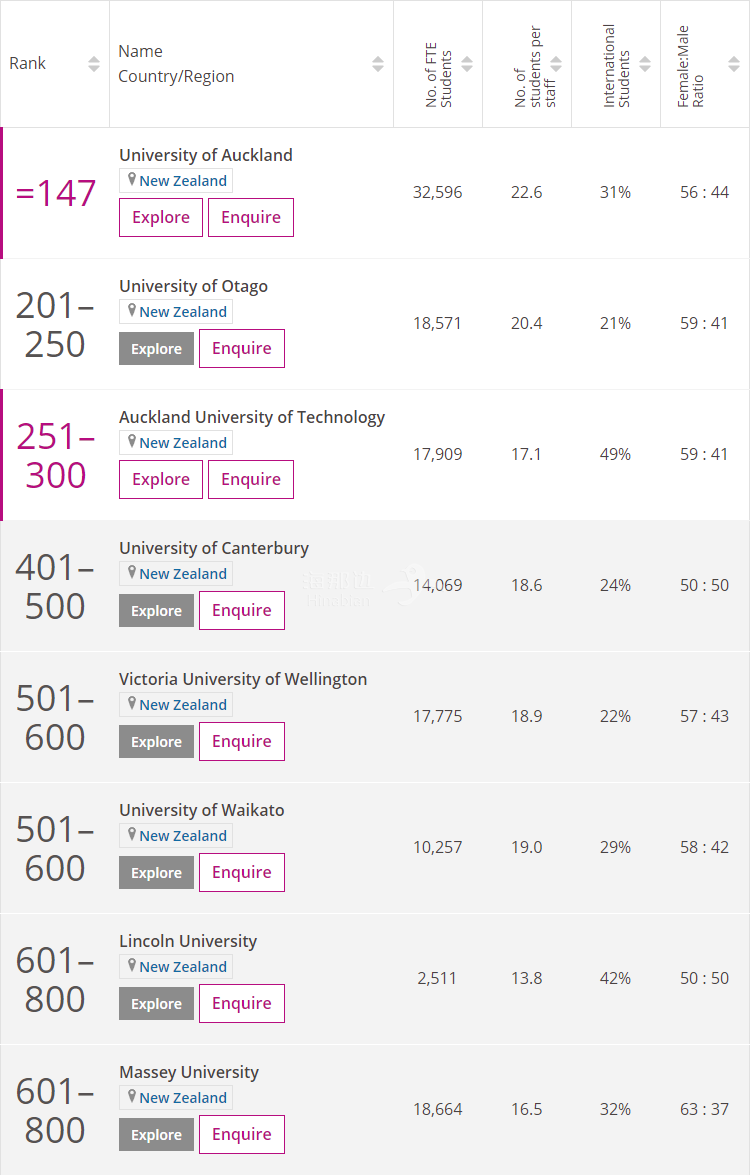Explore Lincoln University

[x=157, y=1004]
